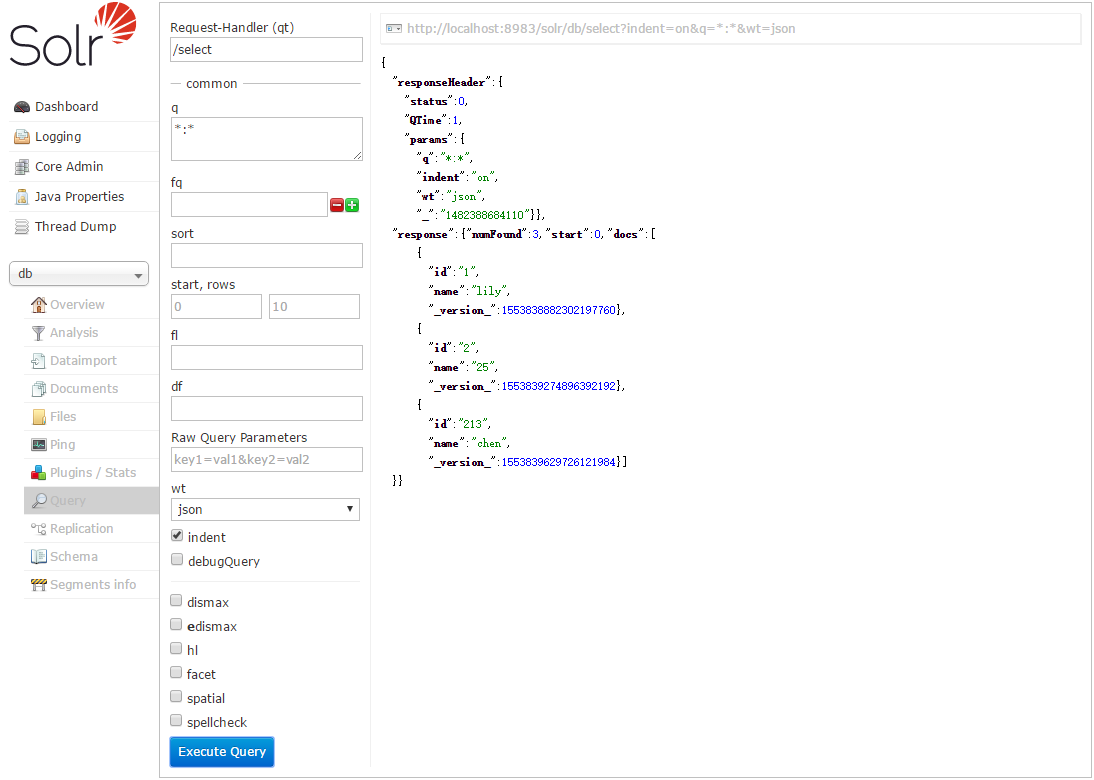1094x780 pixels.
Task: Click the fq filter query field
Action: click(x=249, y=204)
